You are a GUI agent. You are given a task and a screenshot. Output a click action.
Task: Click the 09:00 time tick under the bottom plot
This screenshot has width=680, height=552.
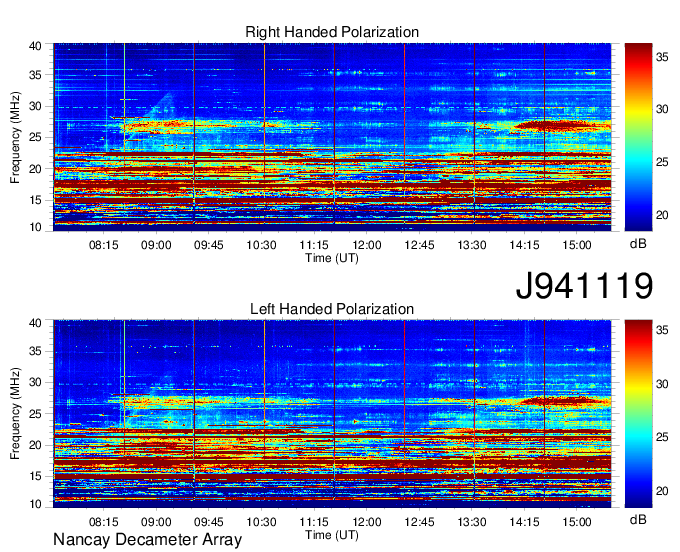[156, 522]
